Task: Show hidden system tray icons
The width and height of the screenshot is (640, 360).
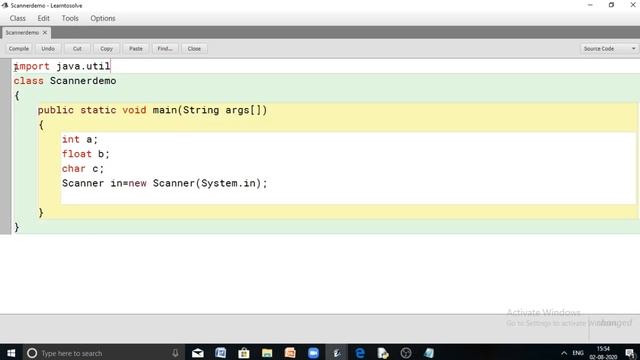Action: click(564, 353)
